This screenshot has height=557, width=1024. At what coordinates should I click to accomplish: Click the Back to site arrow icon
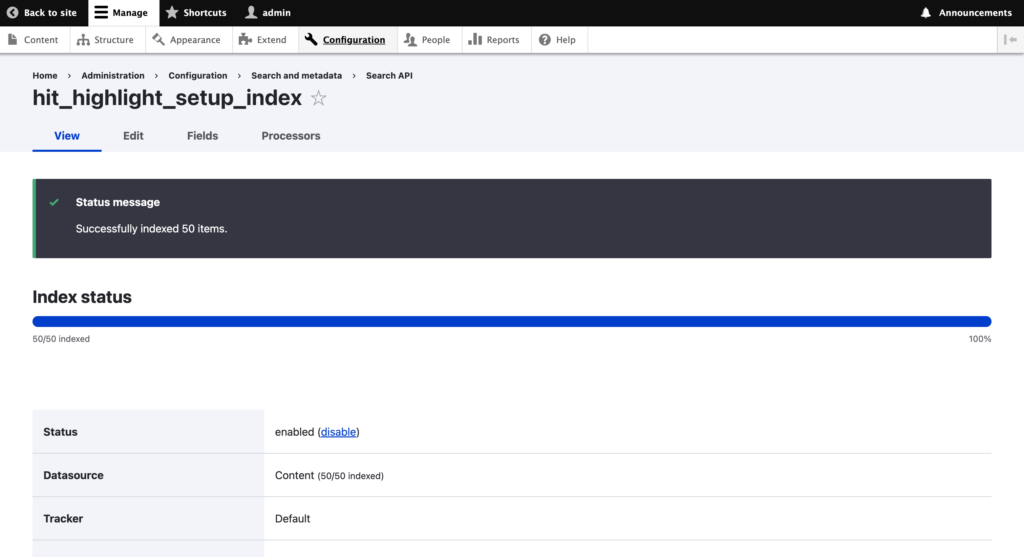pyautogui.click(x=13, y=13)
